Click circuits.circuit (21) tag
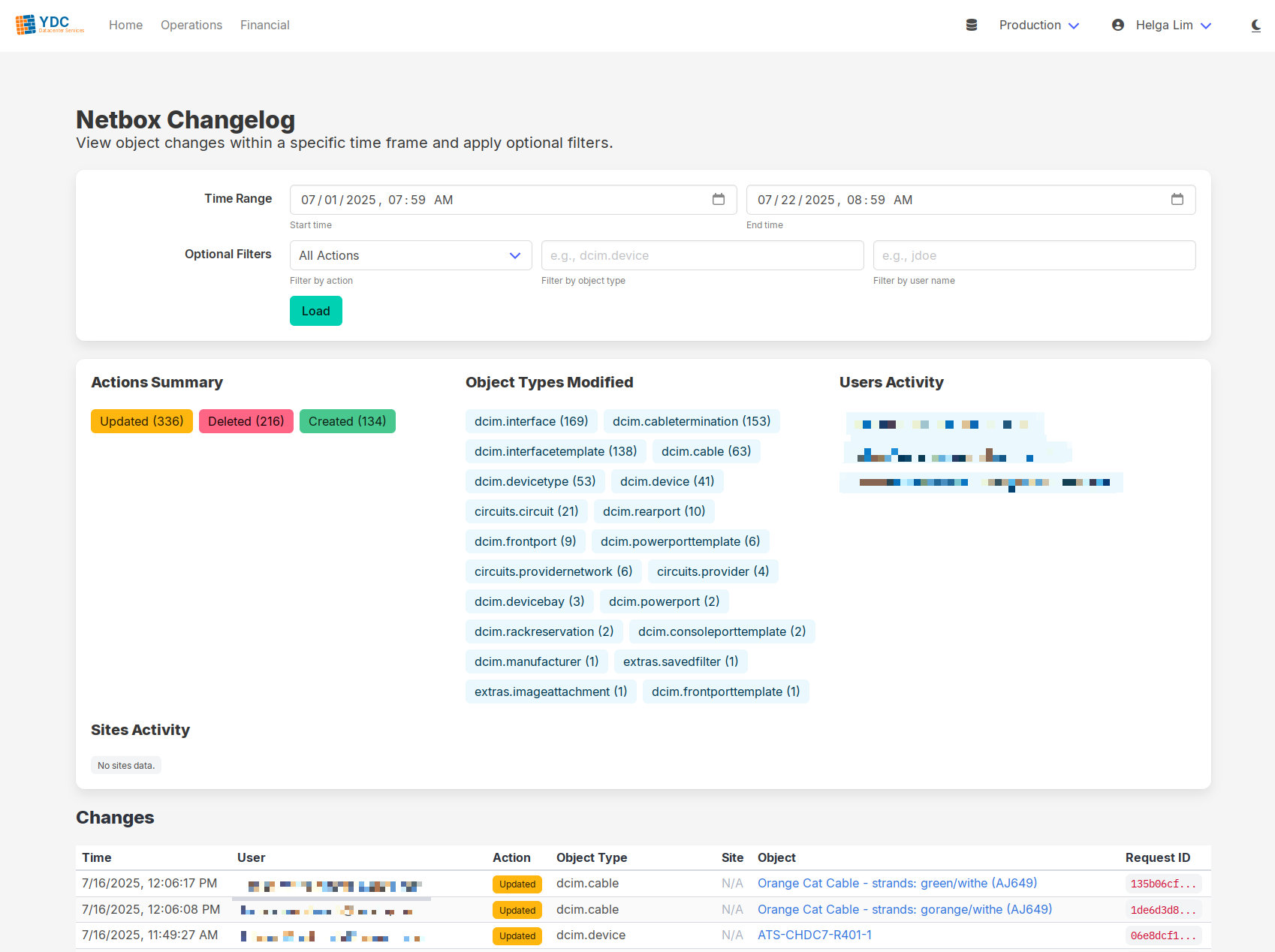1275x952 pixels. point(526,511)
